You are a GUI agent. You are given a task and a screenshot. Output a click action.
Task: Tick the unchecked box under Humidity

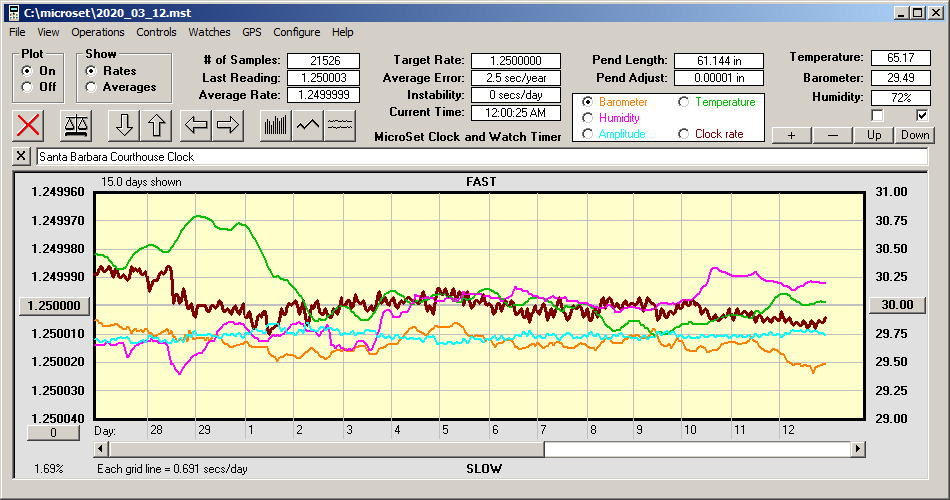pyautogui.click(x=877, y=115)
